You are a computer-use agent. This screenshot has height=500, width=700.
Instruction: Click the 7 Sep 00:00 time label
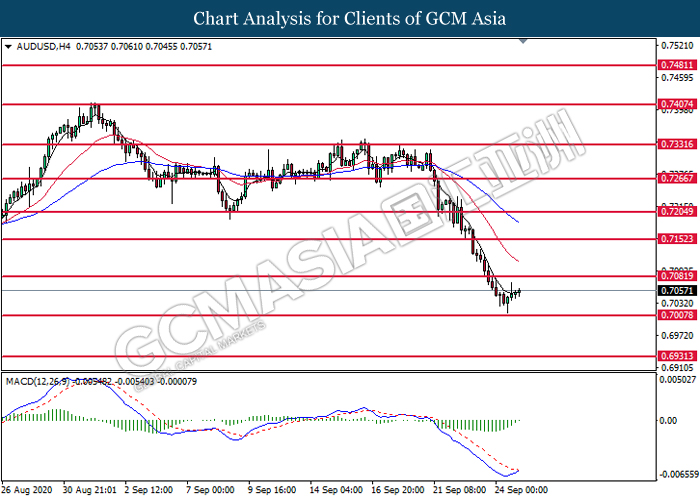coord(210,491)
